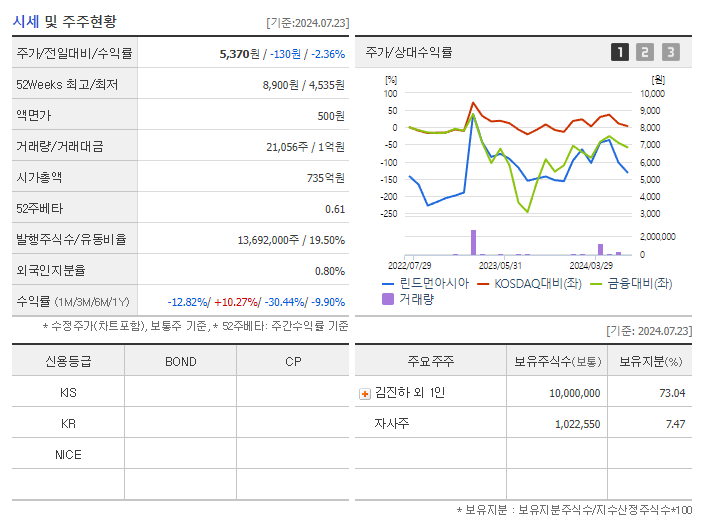Click the 1Y return -9.90%
Image resolution: width=702 pixels, height=525 pixels.
[x=328, y=302]
